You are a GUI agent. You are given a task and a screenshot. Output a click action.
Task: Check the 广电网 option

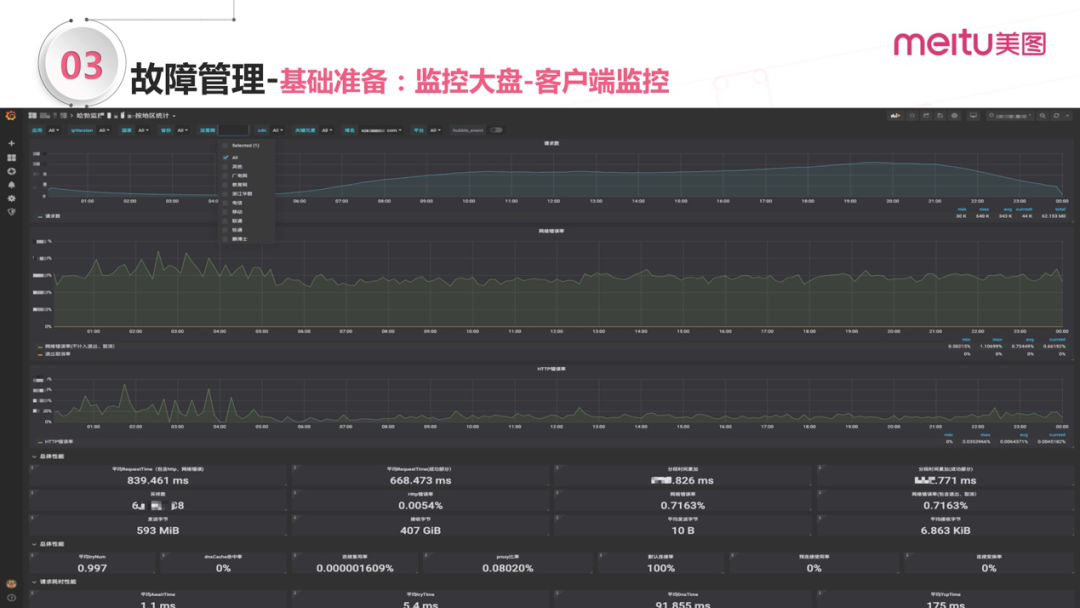point(225,176)
